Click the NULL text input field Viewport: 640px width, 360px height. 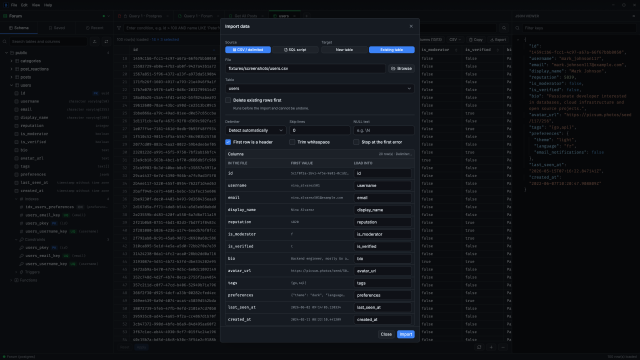tap(384, 130)
